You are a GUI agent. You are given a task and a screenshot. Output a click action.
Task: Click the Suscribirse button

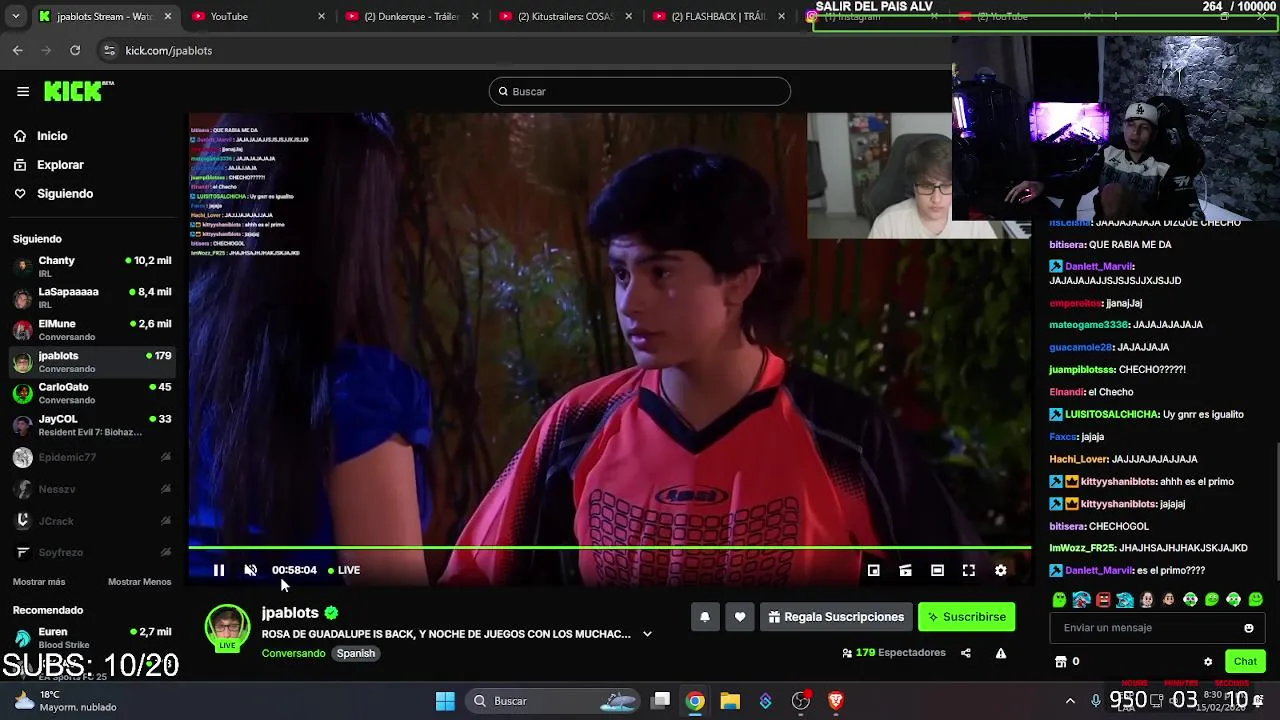tap(967, 617)
